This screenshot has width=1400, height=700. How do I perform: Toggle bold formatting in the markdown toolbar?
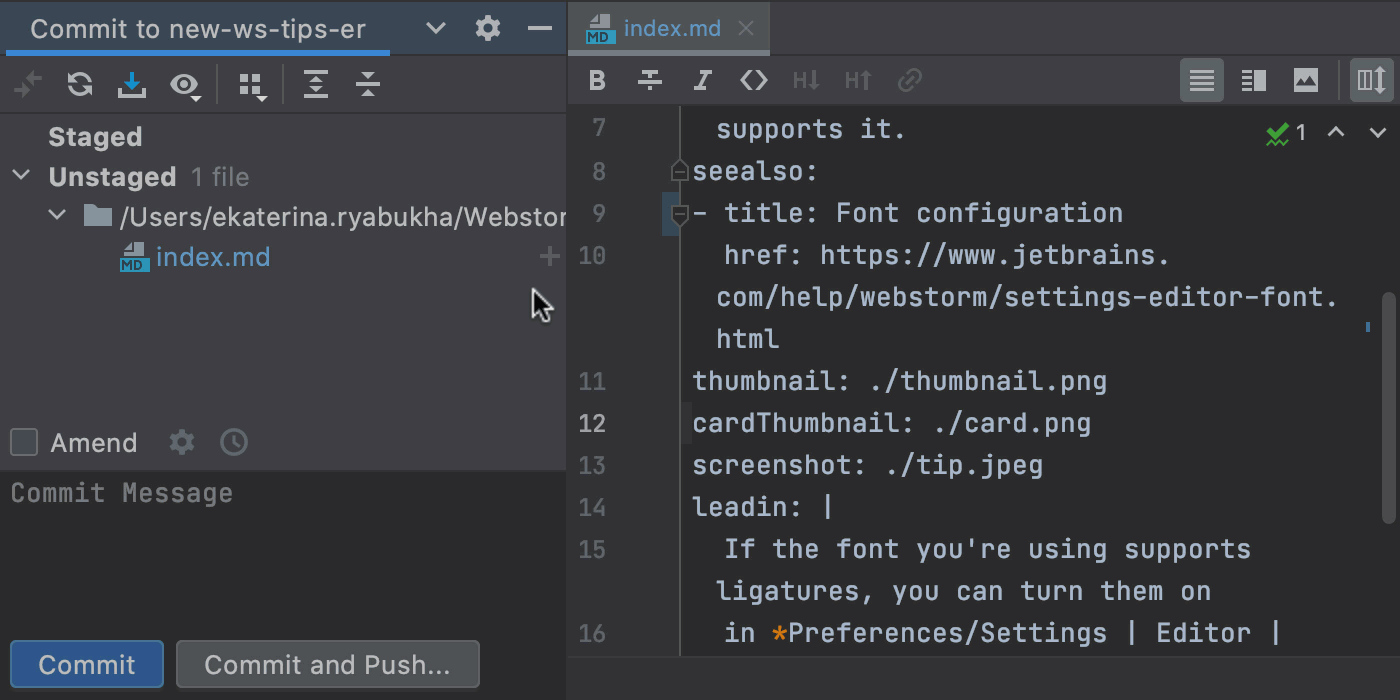596,80
